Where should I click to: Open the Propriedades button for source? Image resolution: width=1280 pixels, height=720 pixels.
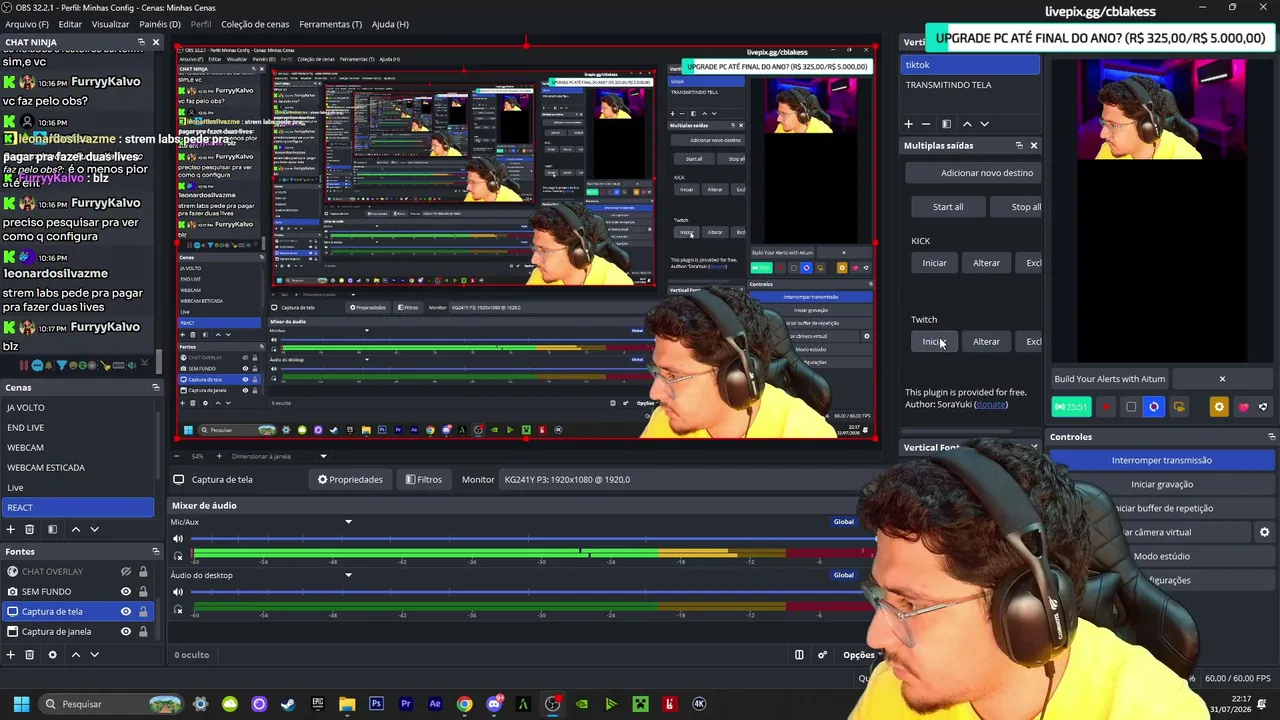tap(350, 480)
